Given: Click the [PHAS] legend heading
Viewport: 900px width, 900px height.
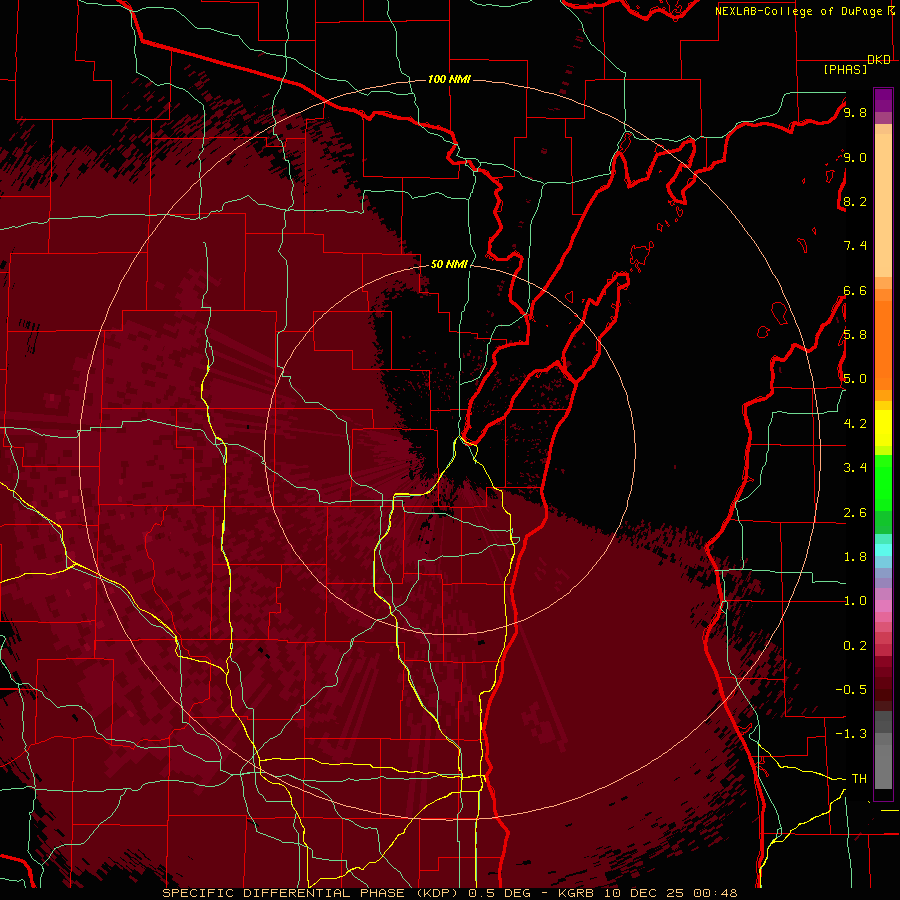Looking at the screenshot, I should (x=845, y=70).
